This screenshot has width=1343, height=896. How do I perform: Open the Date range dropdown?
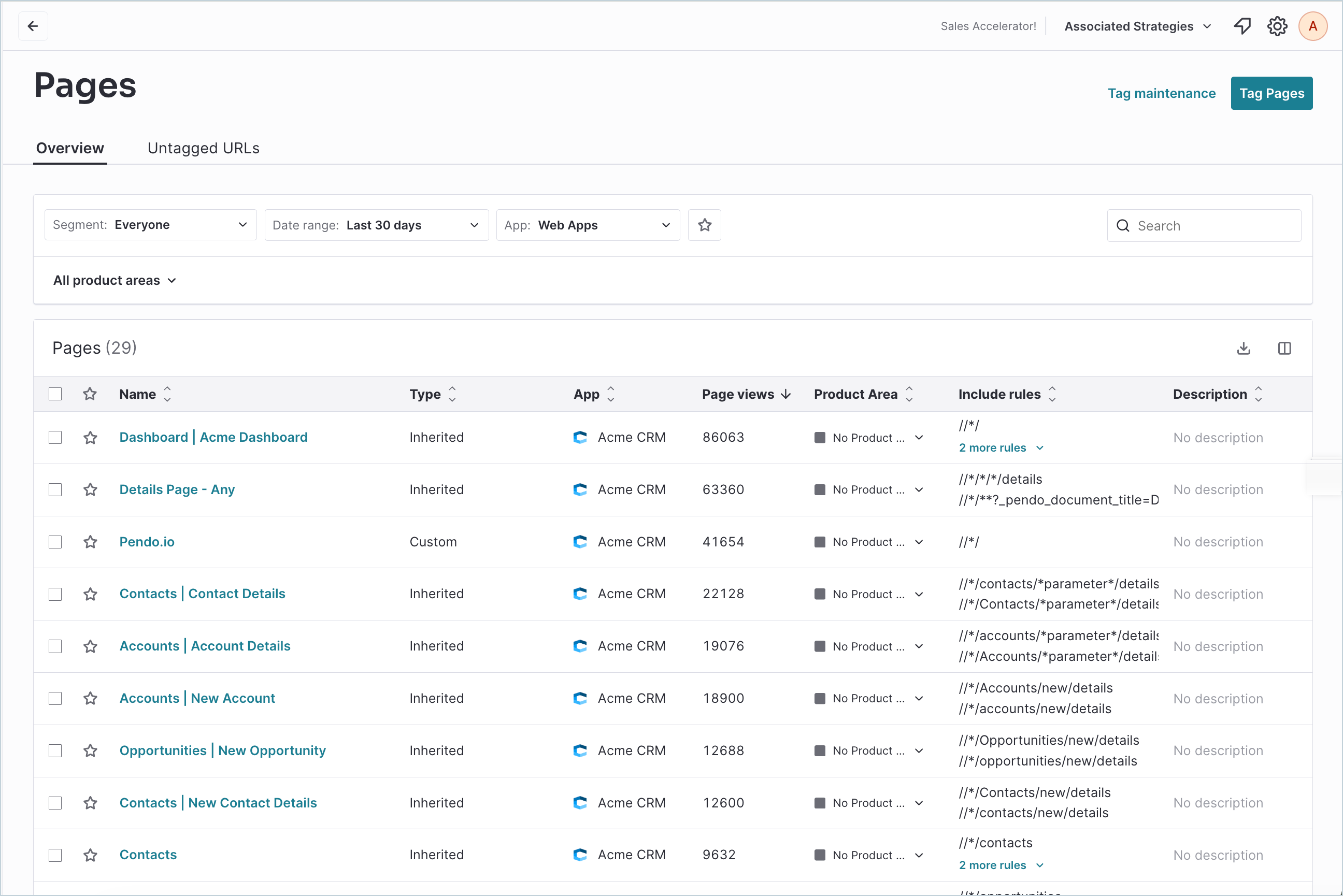[377, 225]
